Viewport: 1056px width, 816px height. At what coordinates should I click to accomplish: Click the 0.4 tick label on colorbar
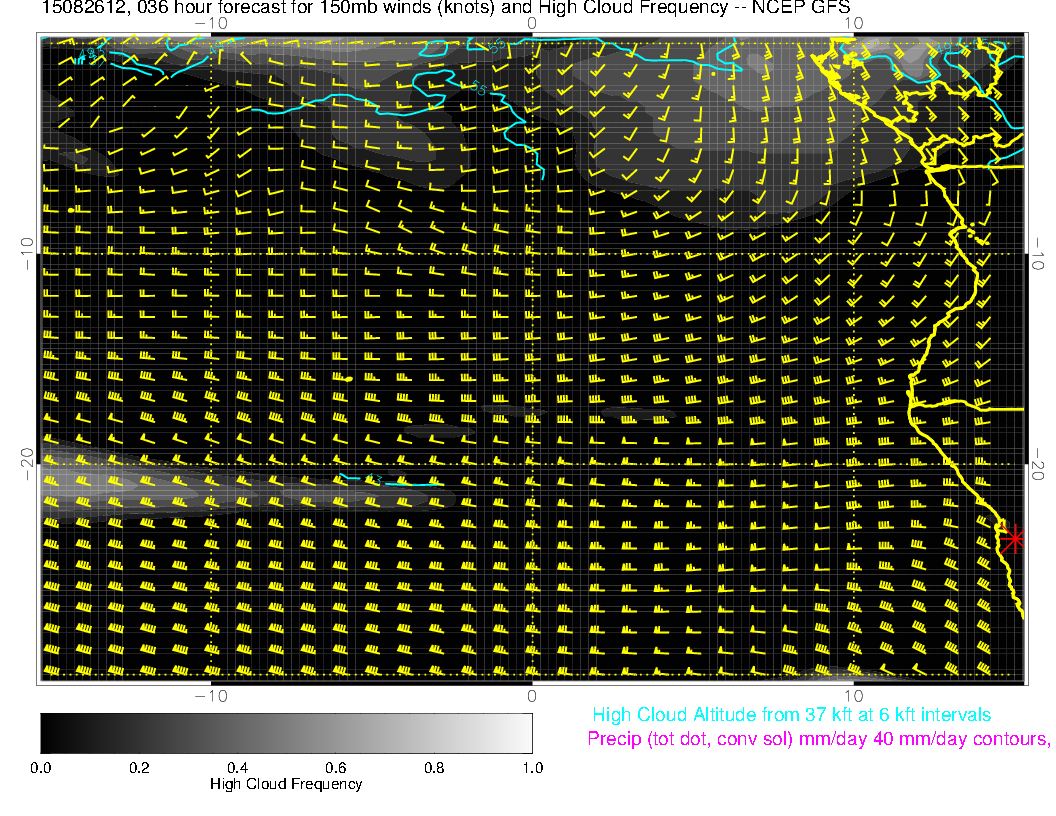[237, 768]
